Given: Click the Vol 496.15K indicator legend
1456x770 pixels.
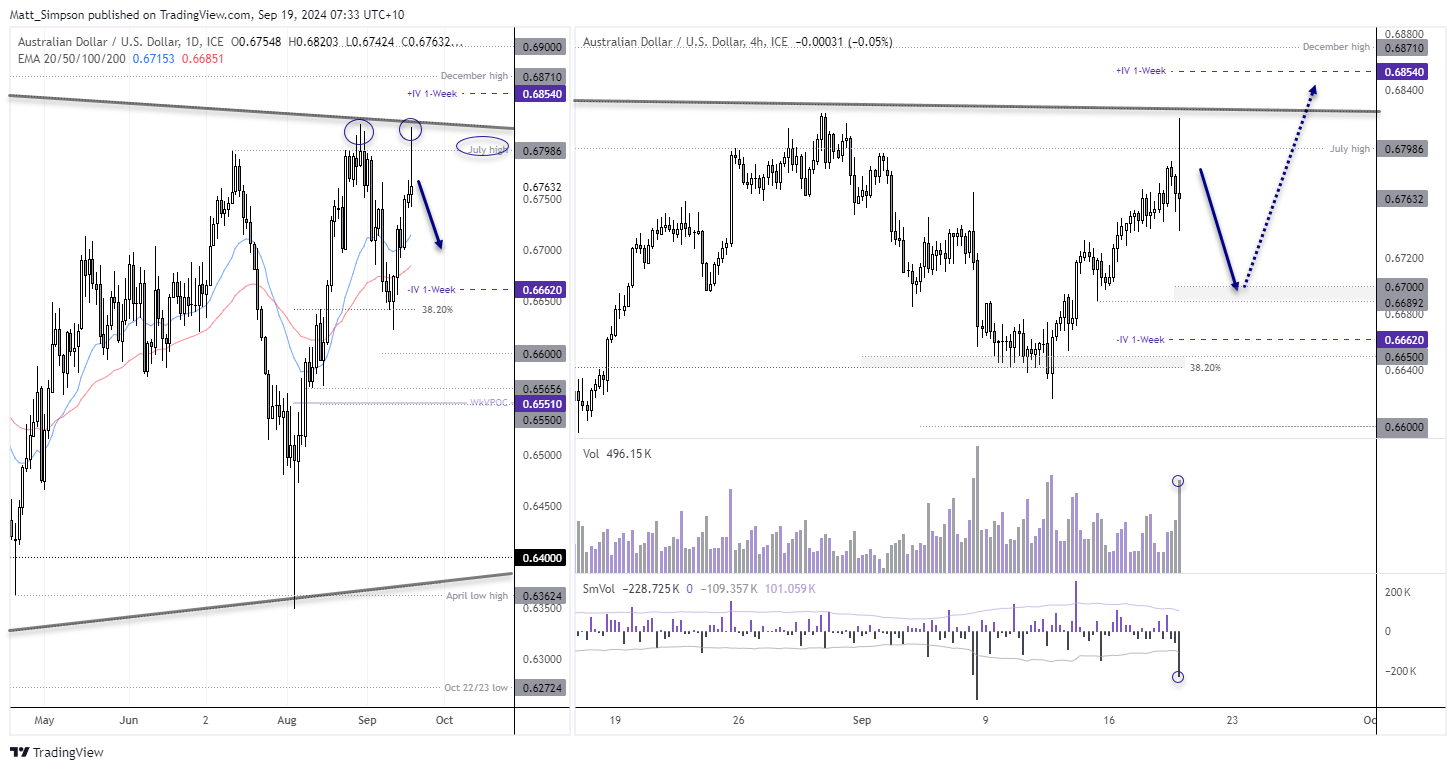Looking at the screenshot, I should pos(617,454).
